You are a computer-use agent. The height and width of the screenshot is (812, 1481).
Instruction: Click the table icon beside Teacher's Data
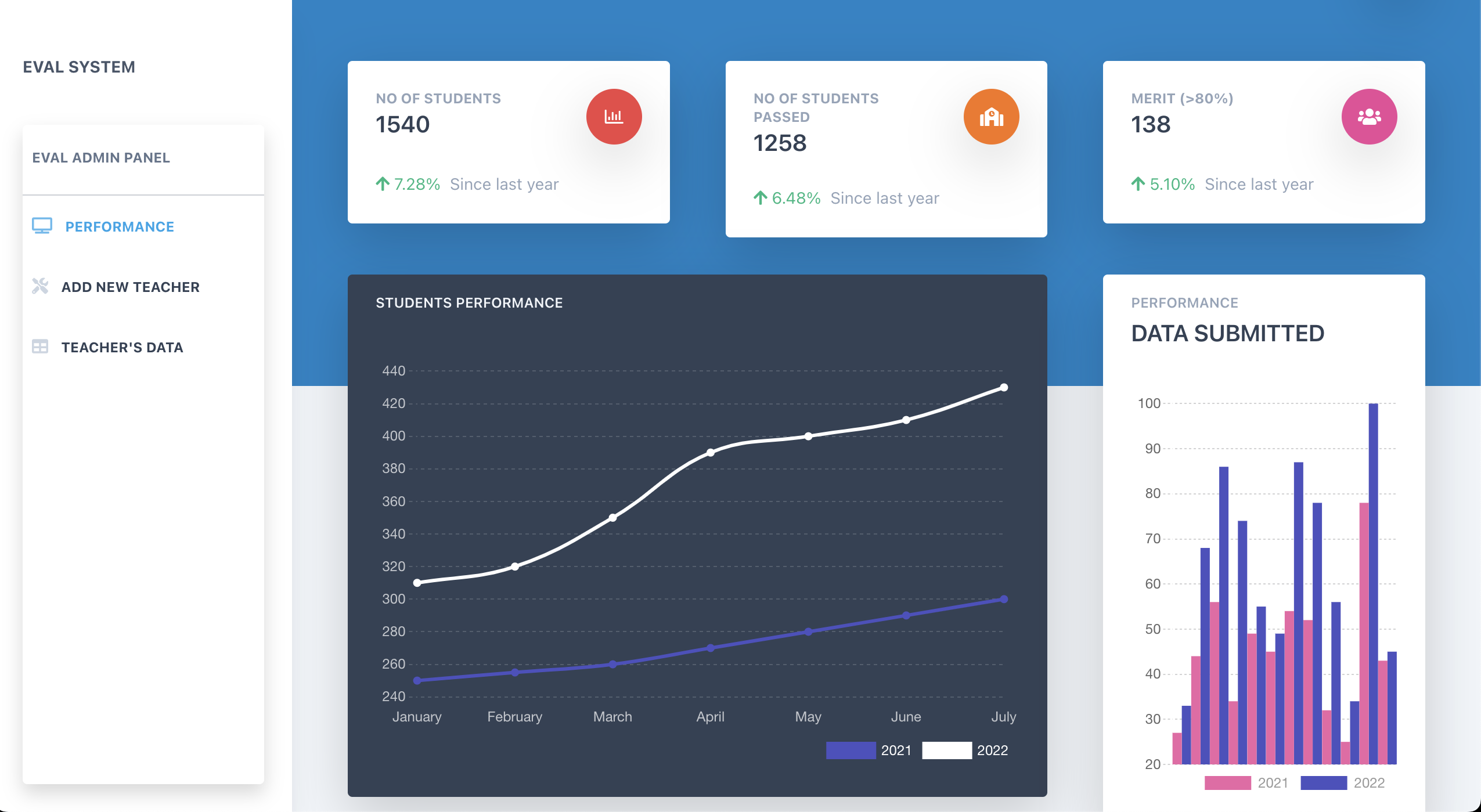pyautogui.click(x=40, y=347)
